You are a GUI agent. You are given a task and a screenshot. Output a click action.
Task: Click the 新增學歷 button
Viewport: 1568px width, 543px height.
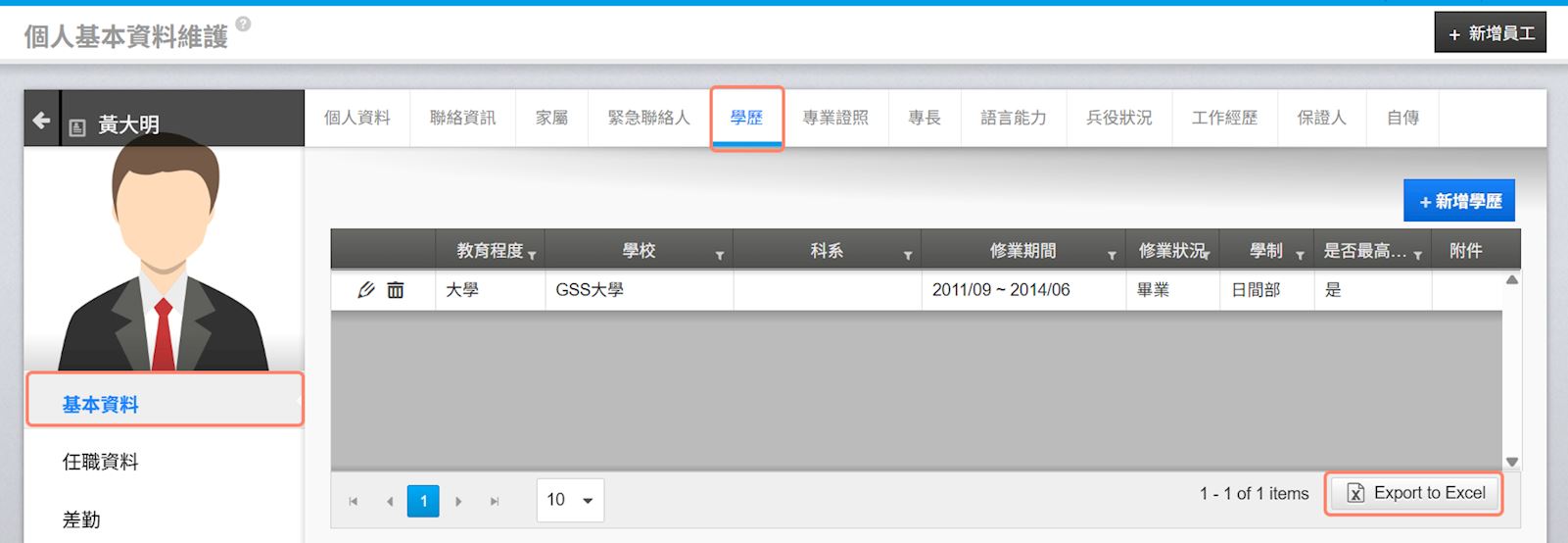(x=1459, y=201)
